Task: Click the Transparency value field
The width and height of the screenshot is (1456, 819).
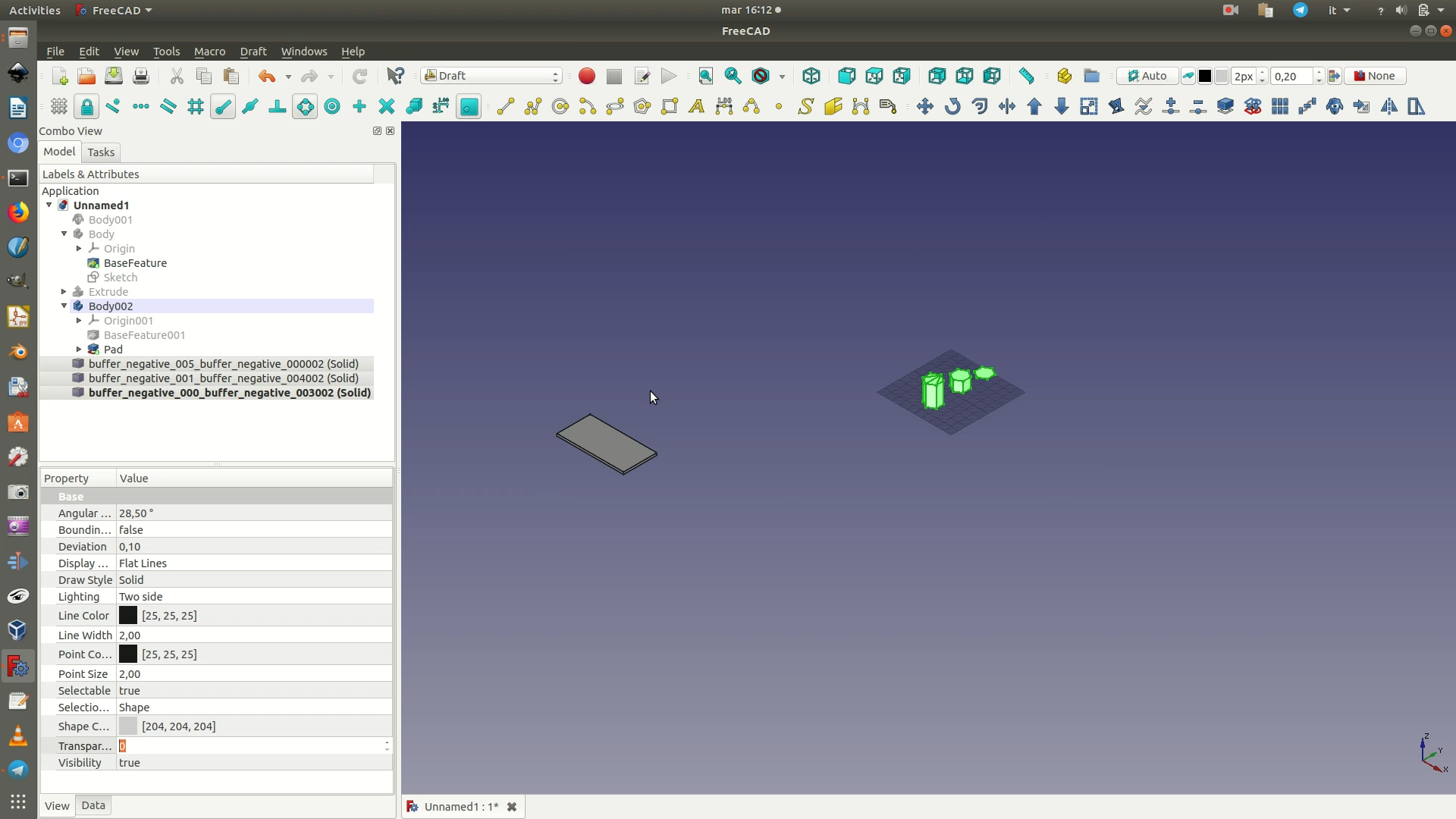Action: point(250,746)
